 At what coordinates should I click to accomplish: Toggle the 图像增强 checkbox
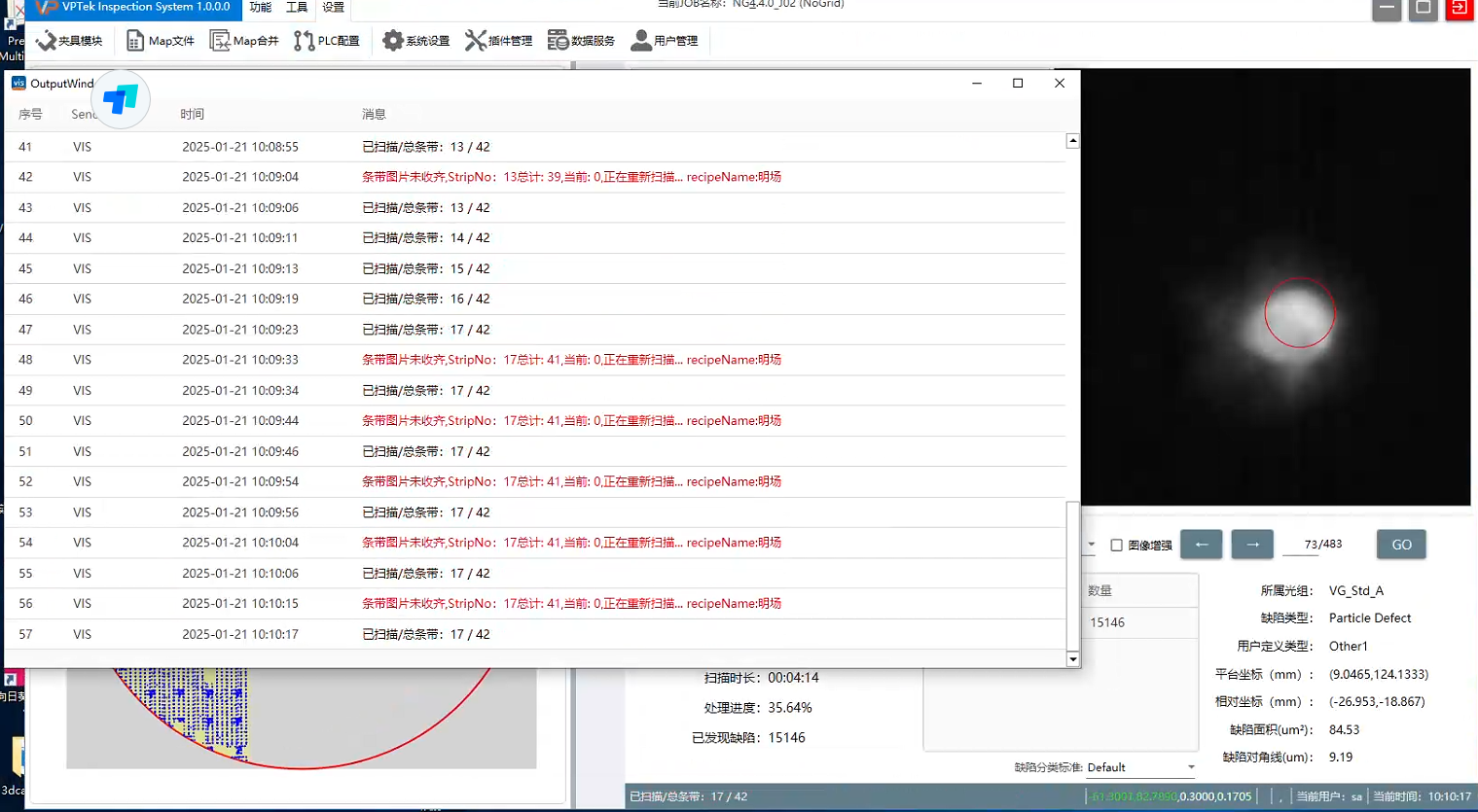[x=1117, y=546]
